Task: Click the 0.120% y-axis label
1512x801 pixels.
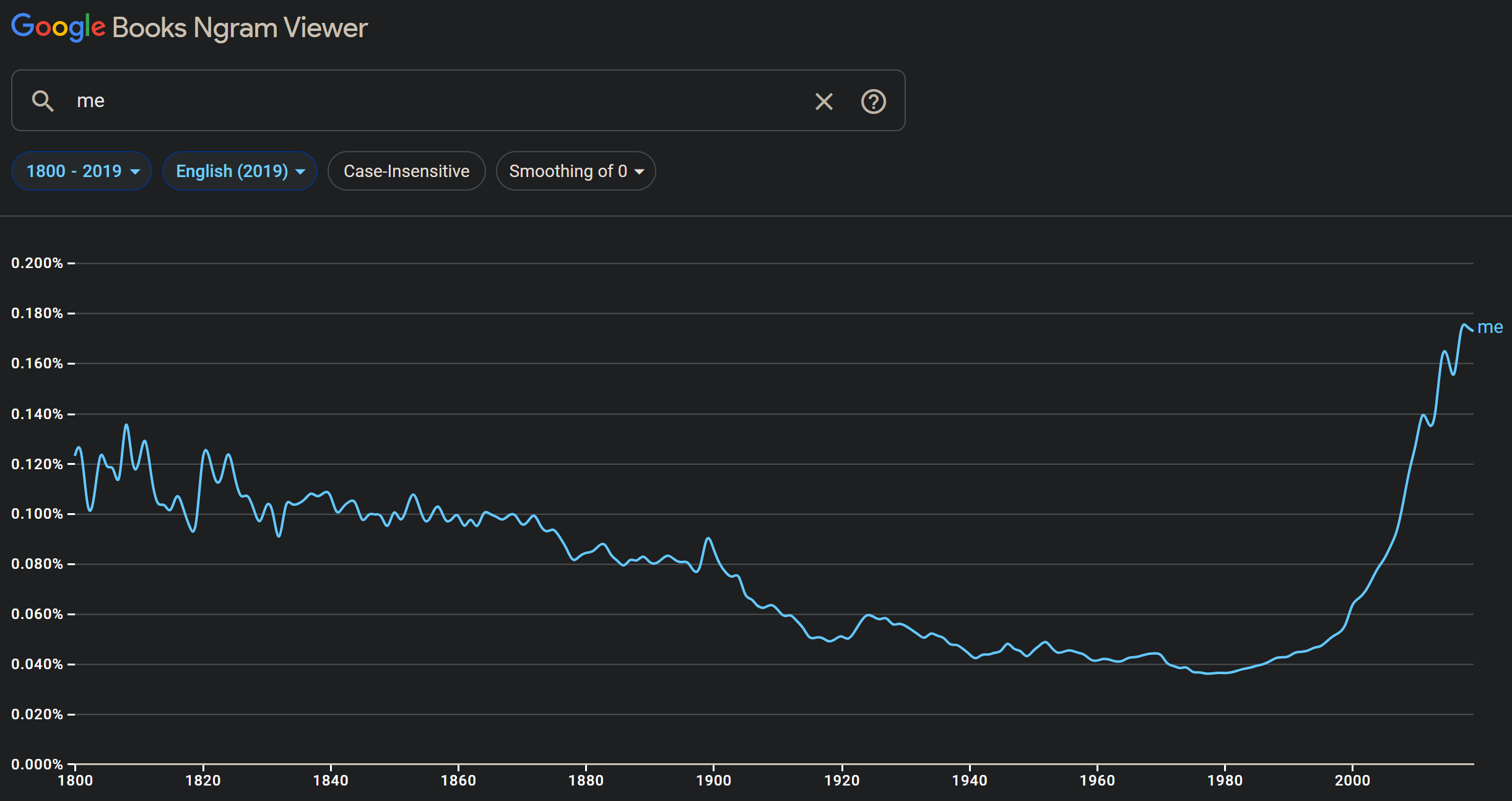Action: (37, 464)
